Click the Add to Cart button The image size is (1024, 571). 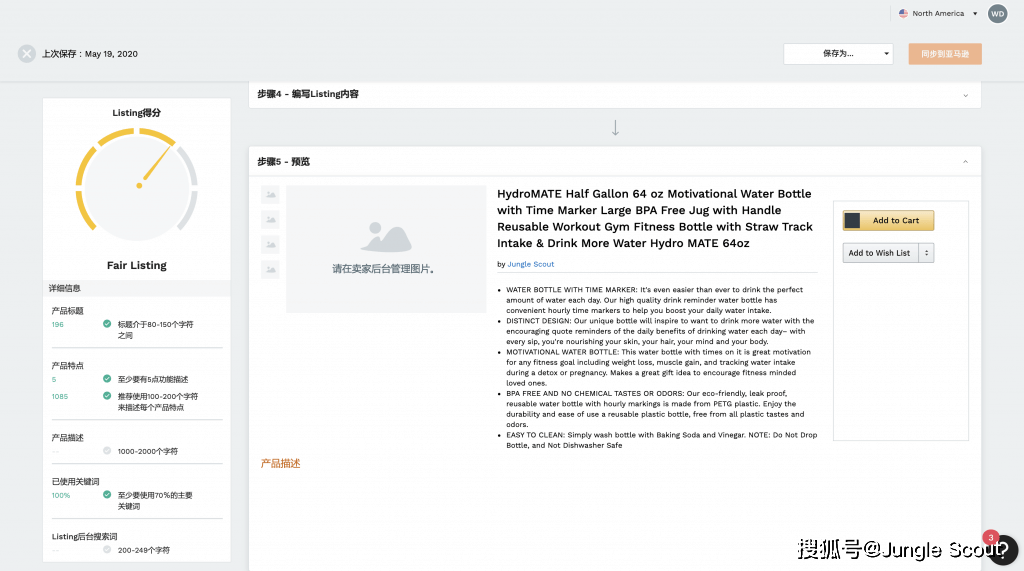tap(888, 221)
